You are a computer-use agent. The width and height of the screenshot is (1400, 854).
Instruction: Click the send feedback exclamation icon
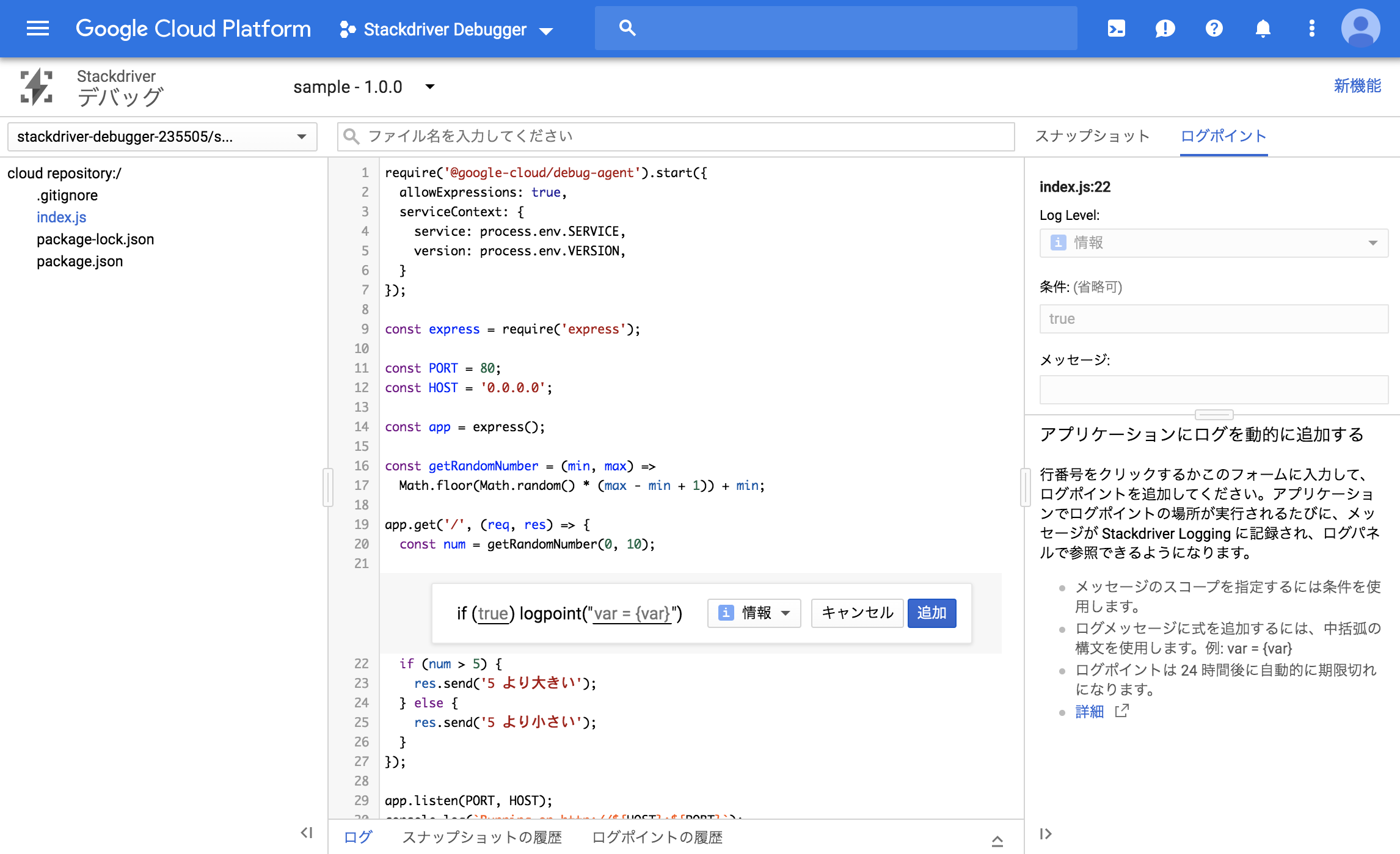[1165, 28]
